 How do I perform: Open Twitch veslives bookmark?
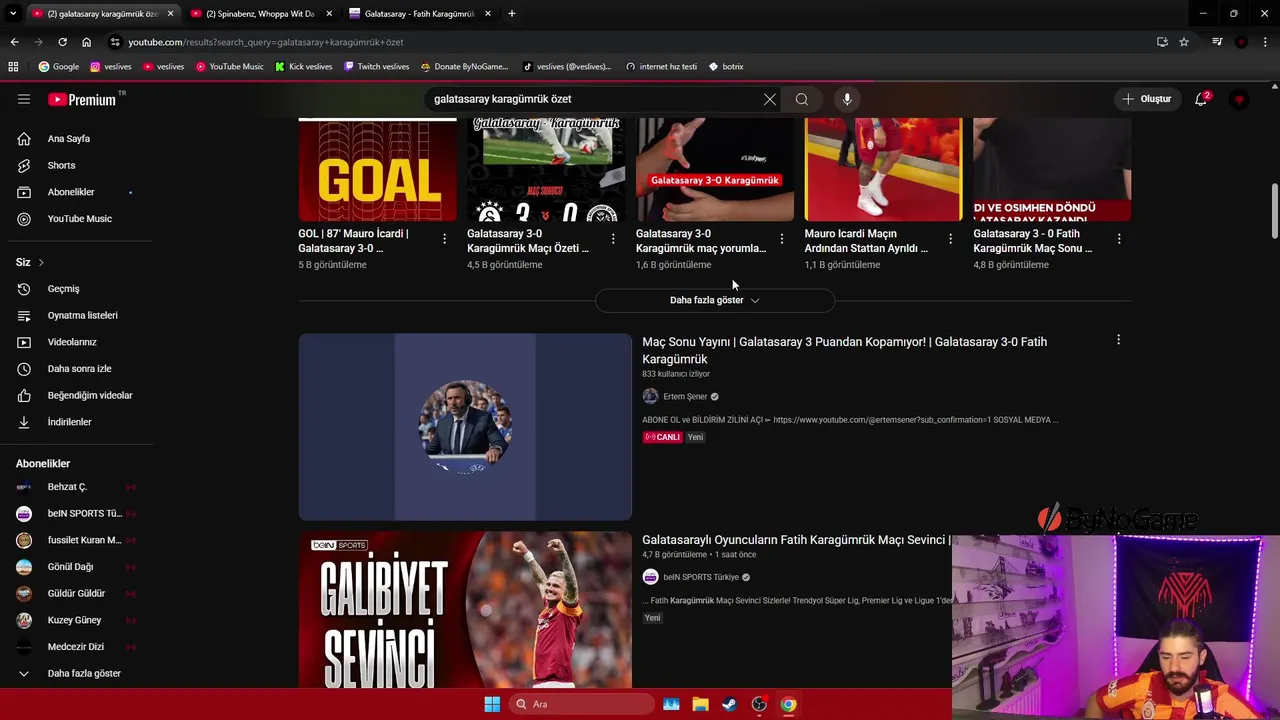coord(376,67)
